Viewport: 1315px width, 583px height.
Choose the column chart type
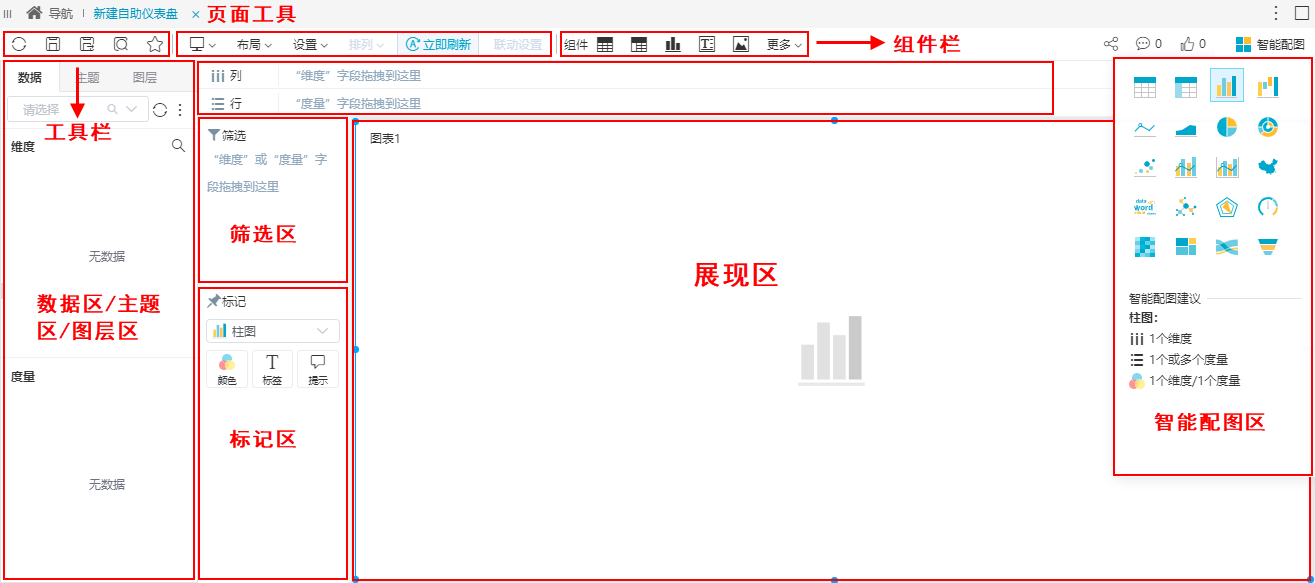pyautogui.click(x=1227, y=86)
